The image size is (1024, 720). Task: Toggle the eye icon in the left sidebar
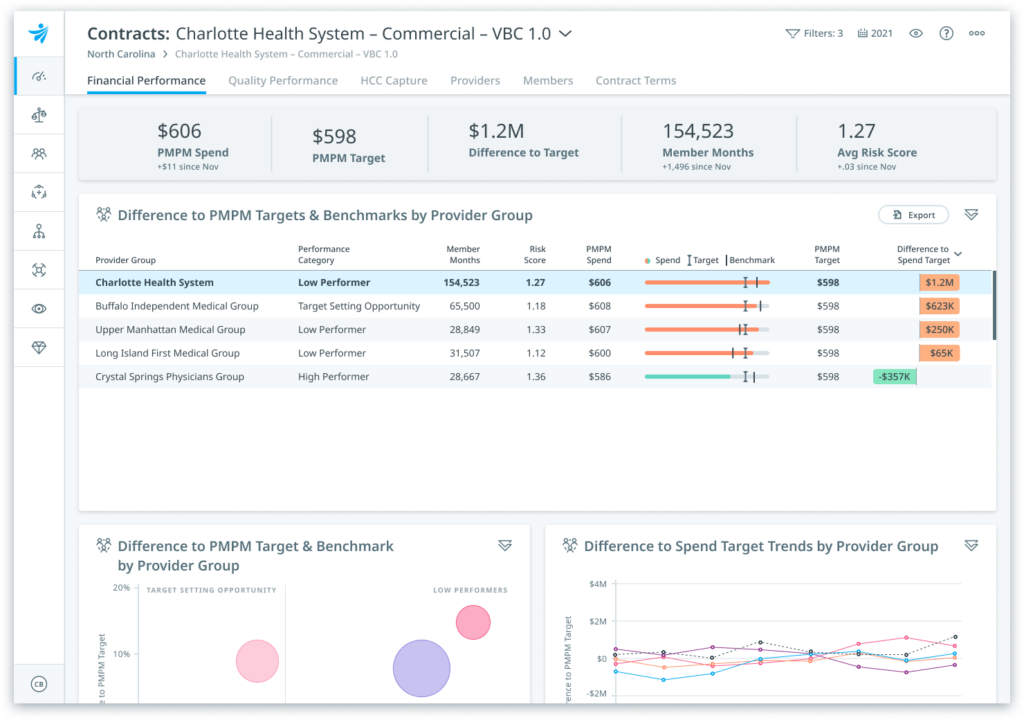(39, 309)
